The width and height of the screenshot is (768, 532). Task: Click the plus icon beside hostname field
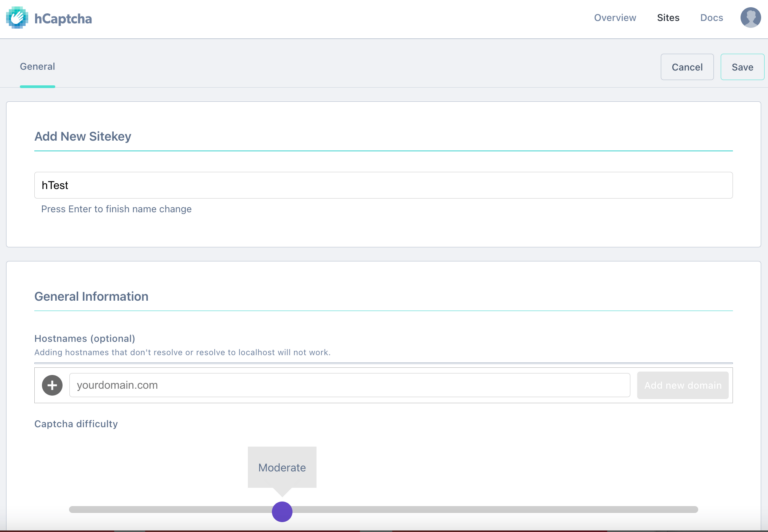point(52,385)
